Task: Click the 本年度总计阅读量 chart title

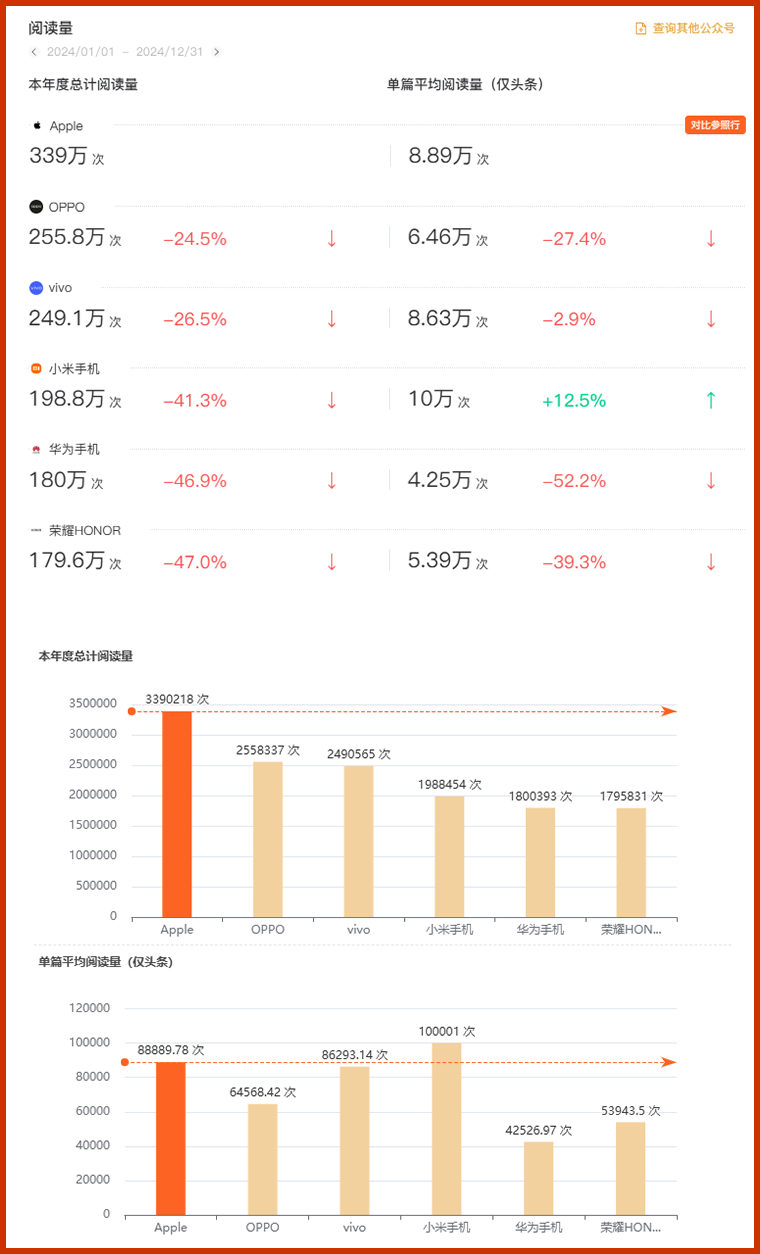Action: coord(86,657)
